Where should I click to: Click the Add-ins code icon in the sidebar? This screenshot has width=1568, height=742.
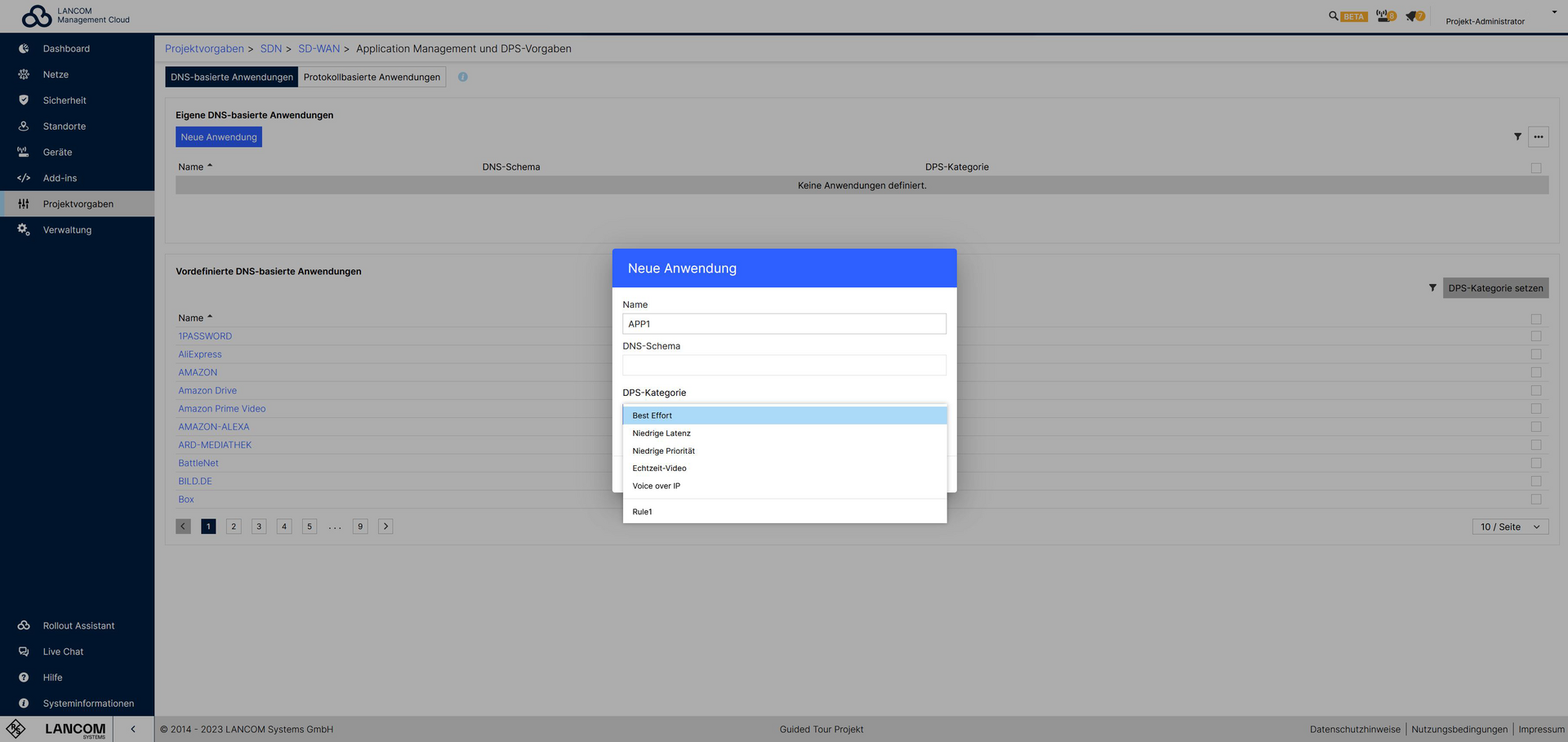click(x=24, y=178)
